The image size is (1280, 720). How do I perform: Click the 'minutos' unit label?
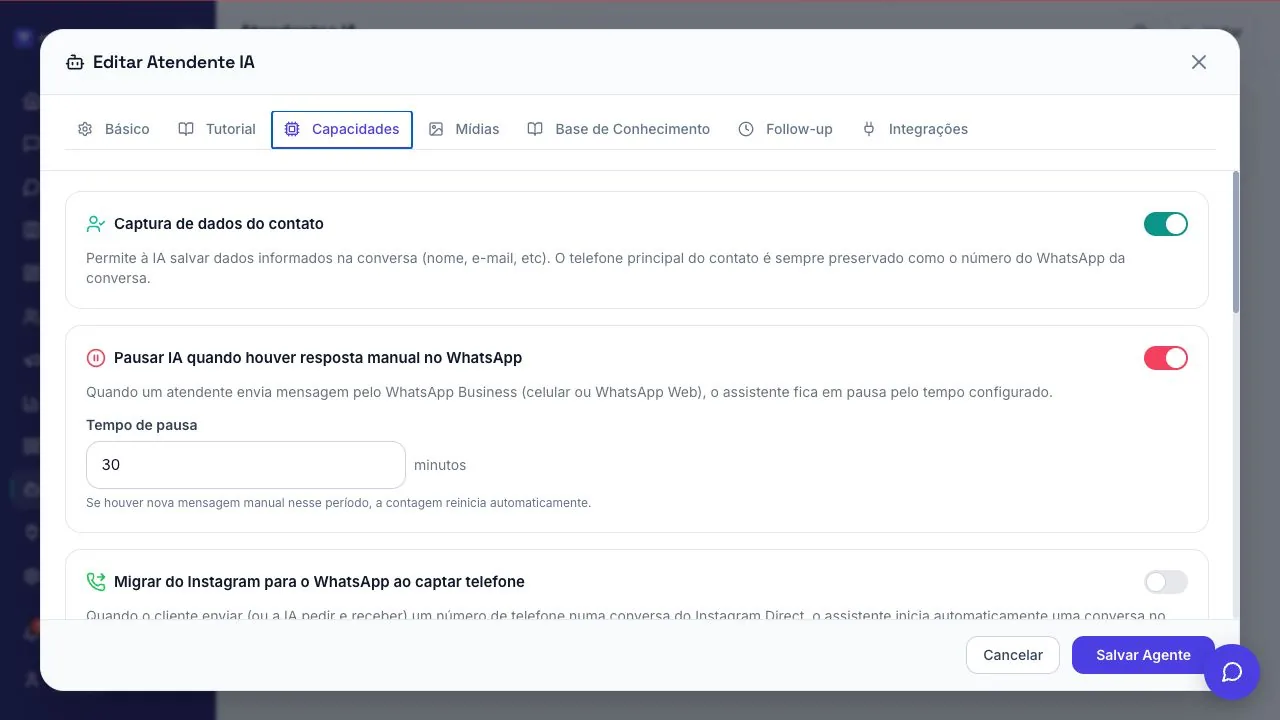click(440, 465)
